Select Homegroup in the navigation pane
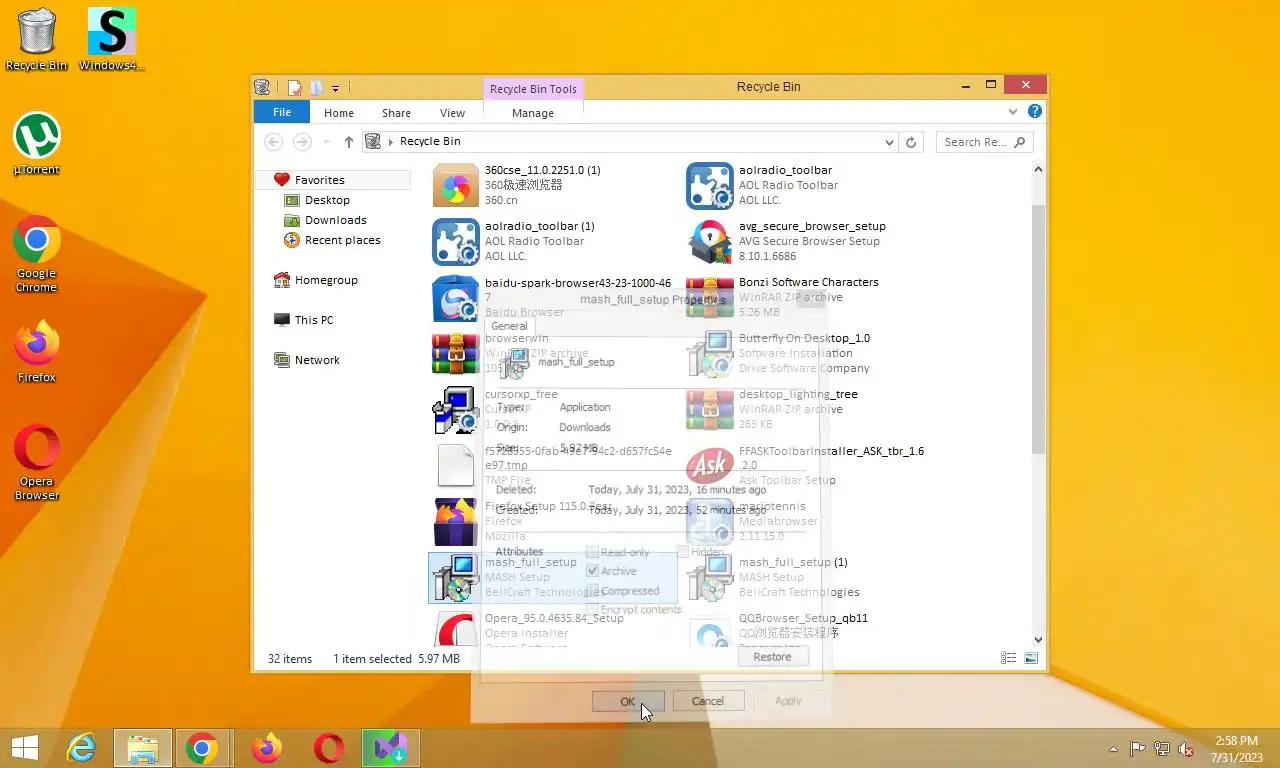Image resolution: width=1280 pixels, height=768 pixels. click(x=326, y=280)
